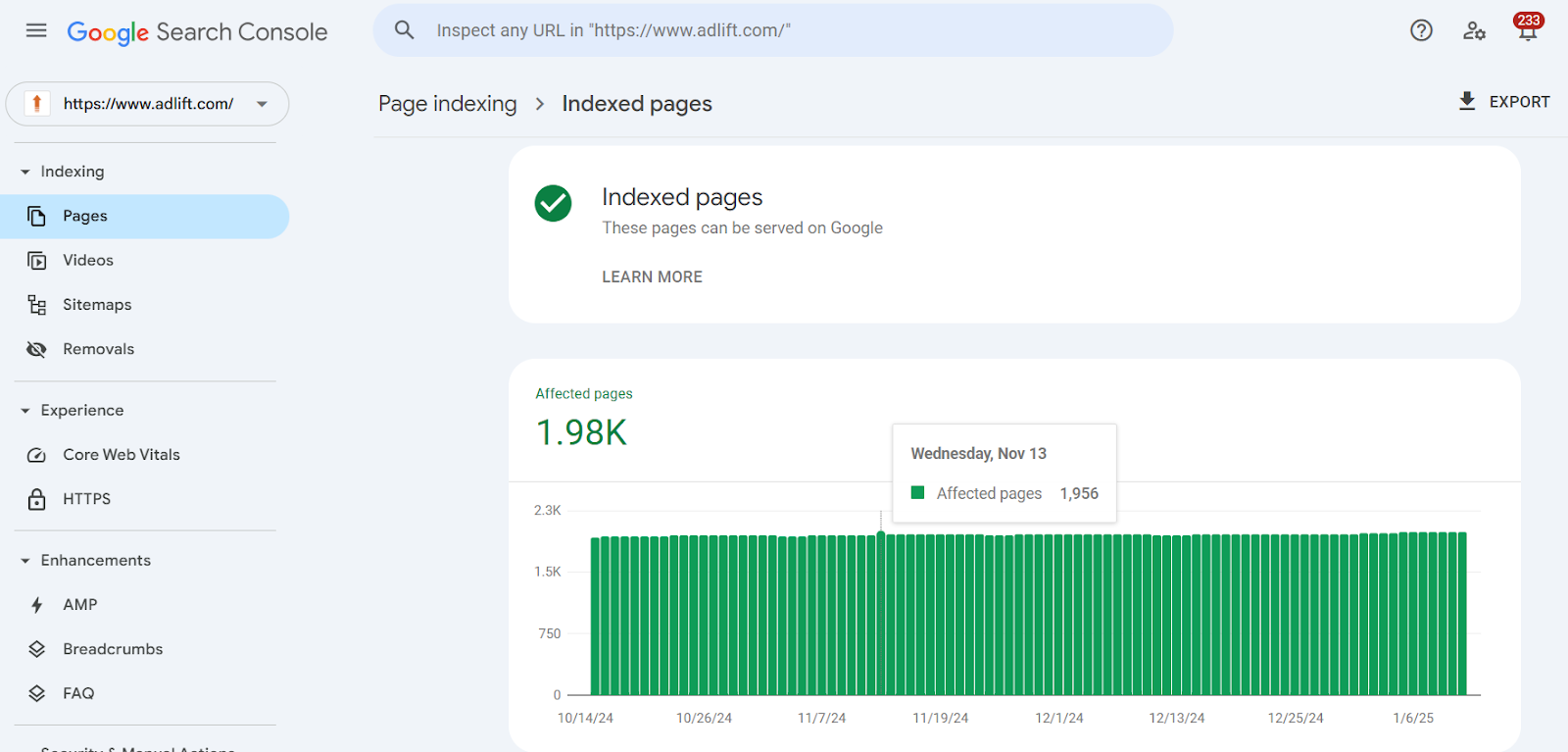Viewport: 1568px width, 752px height.
Task: Click the chart bar for Nov 13
Action: pos(881,614)
